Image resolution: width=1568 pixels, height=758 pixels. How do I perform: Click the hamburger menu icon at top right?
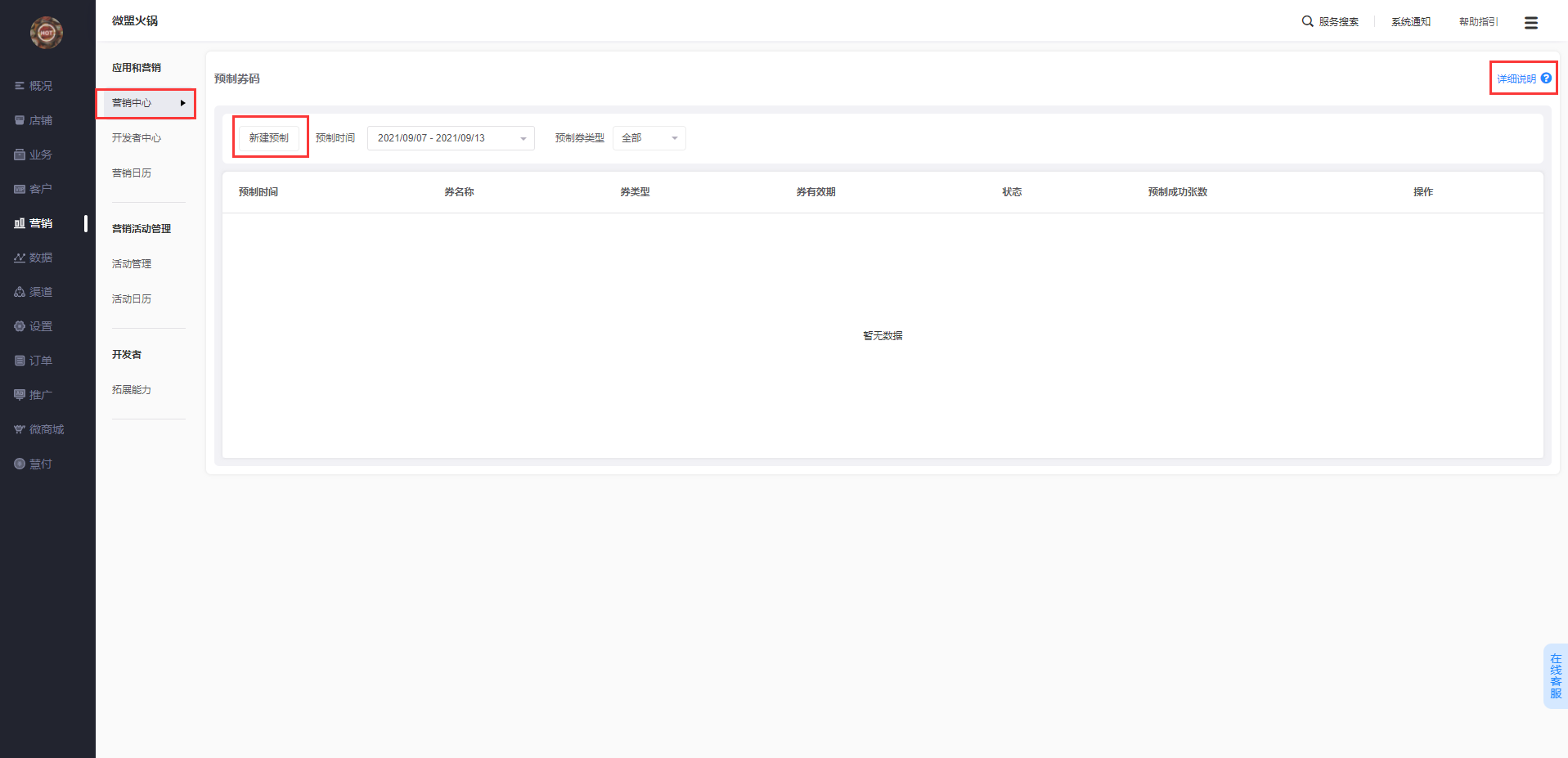point(1530,23)
